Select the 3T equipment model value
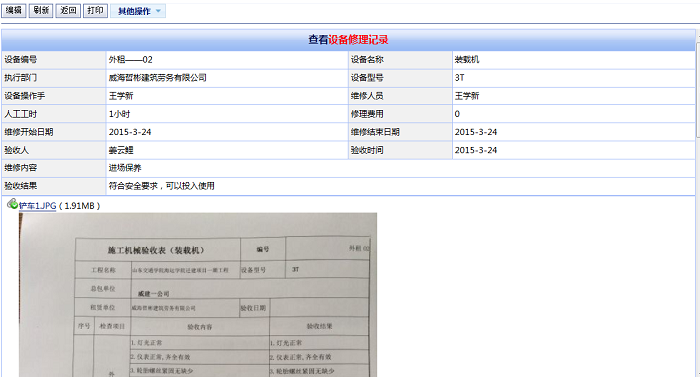Screen dimensions: 700x377 coord(459,78)
